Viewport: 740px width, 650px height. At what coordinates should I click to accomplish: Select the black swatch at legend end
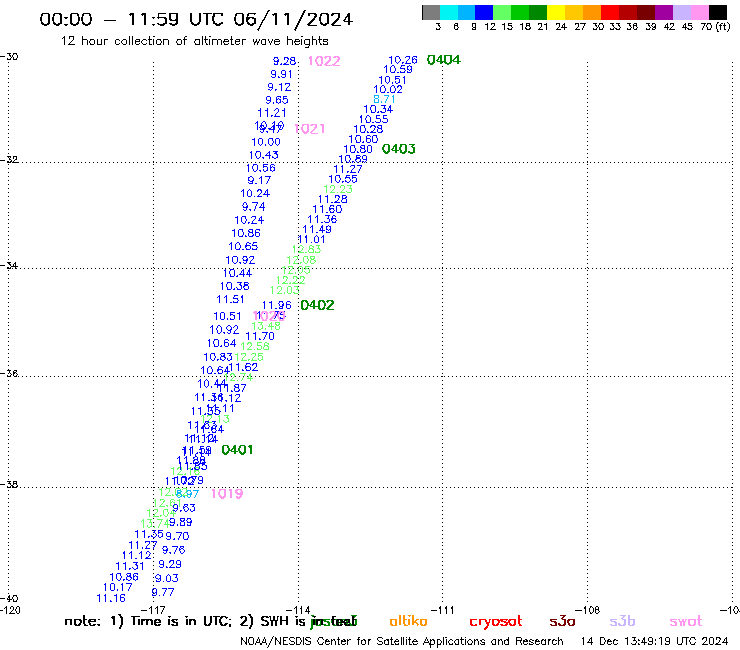coord(718,12)
